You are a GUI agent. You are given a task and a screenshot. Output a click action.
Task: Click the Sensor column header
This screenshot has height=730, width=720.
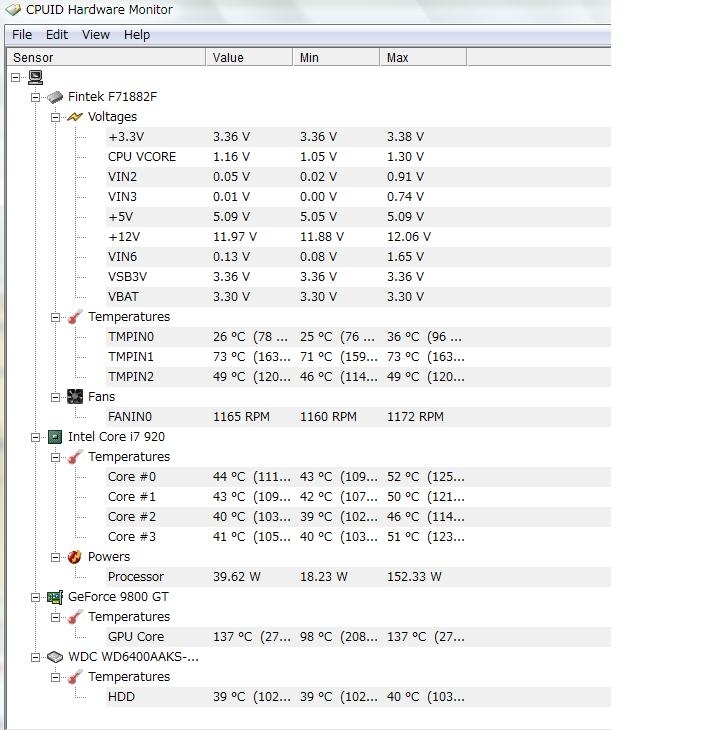coord(106,58)
